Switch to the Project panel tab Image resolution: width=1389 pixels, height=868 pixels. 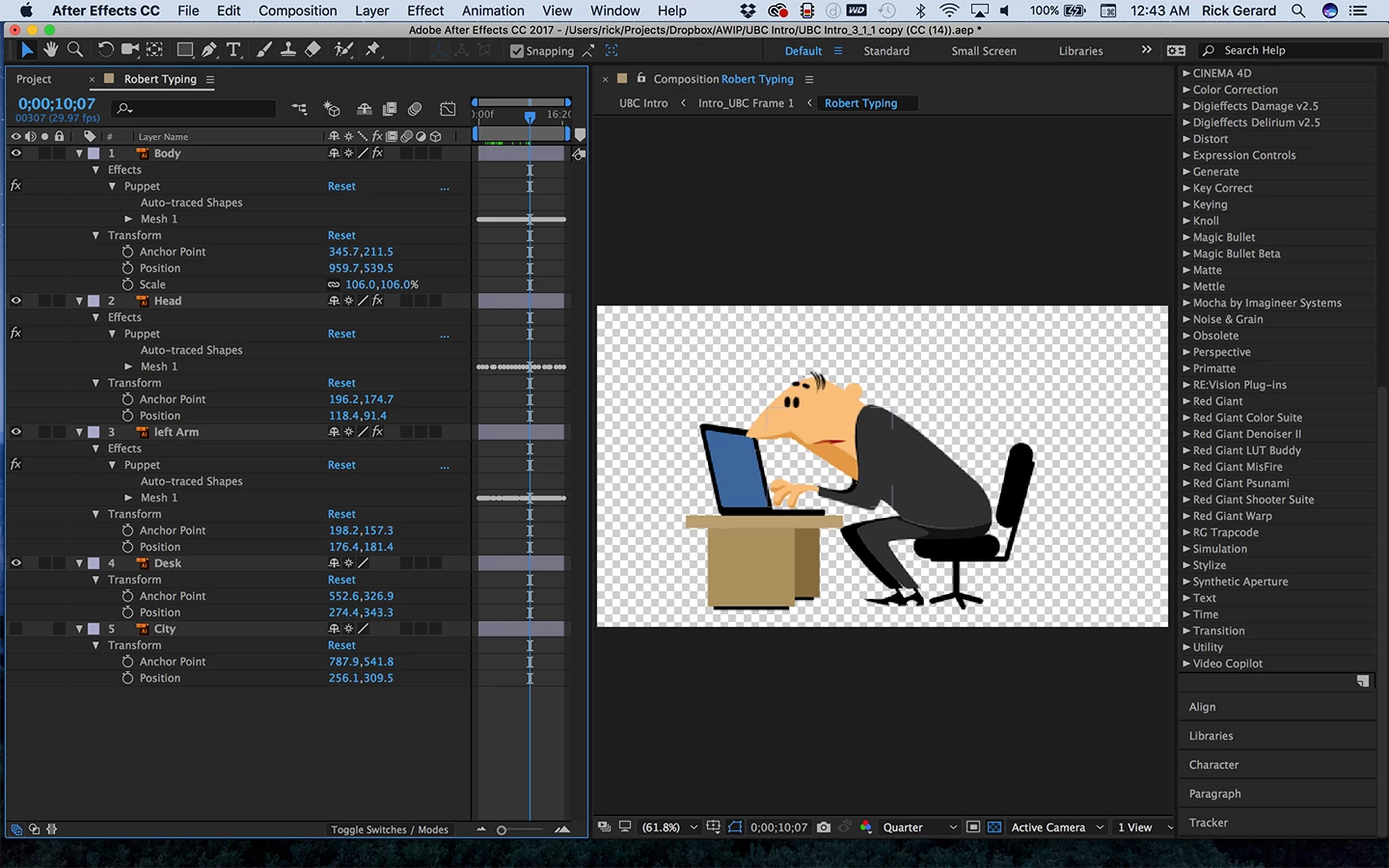pyautogui.click(x=34, y=79)
